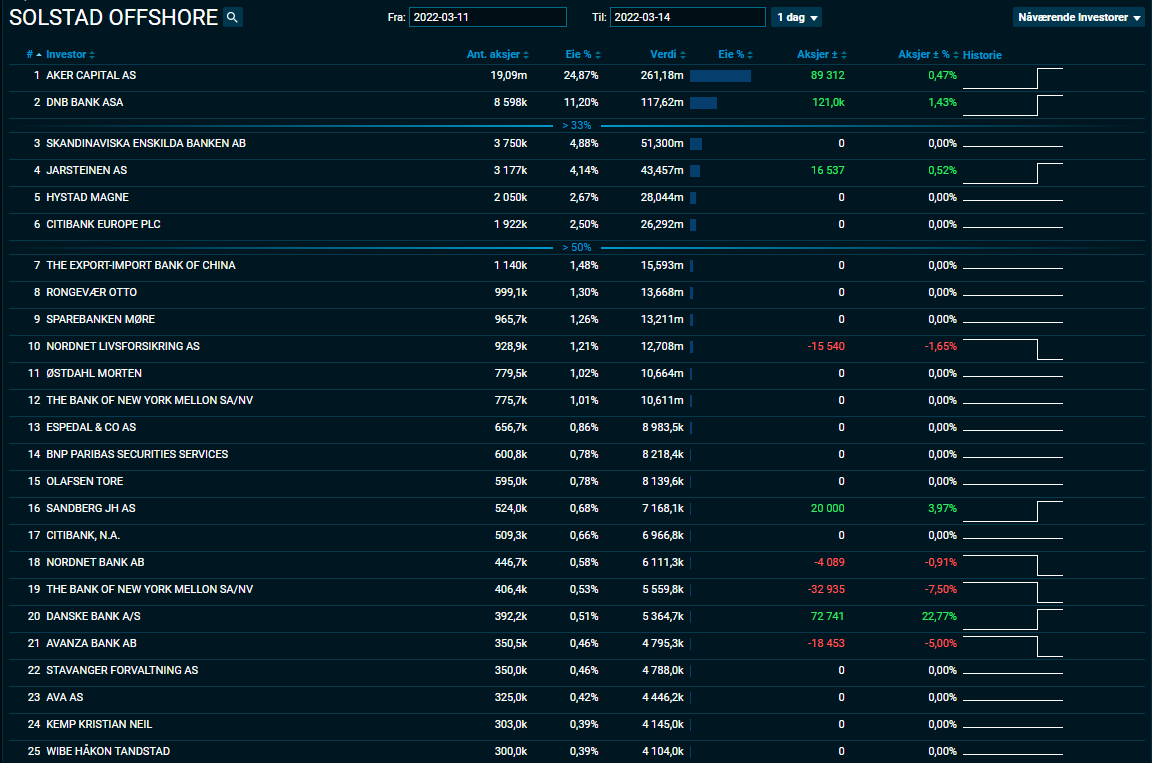
Task: Click history sparkline for NORDNET LIVSFORSIKRING AS
Action: click(1012, 349)
